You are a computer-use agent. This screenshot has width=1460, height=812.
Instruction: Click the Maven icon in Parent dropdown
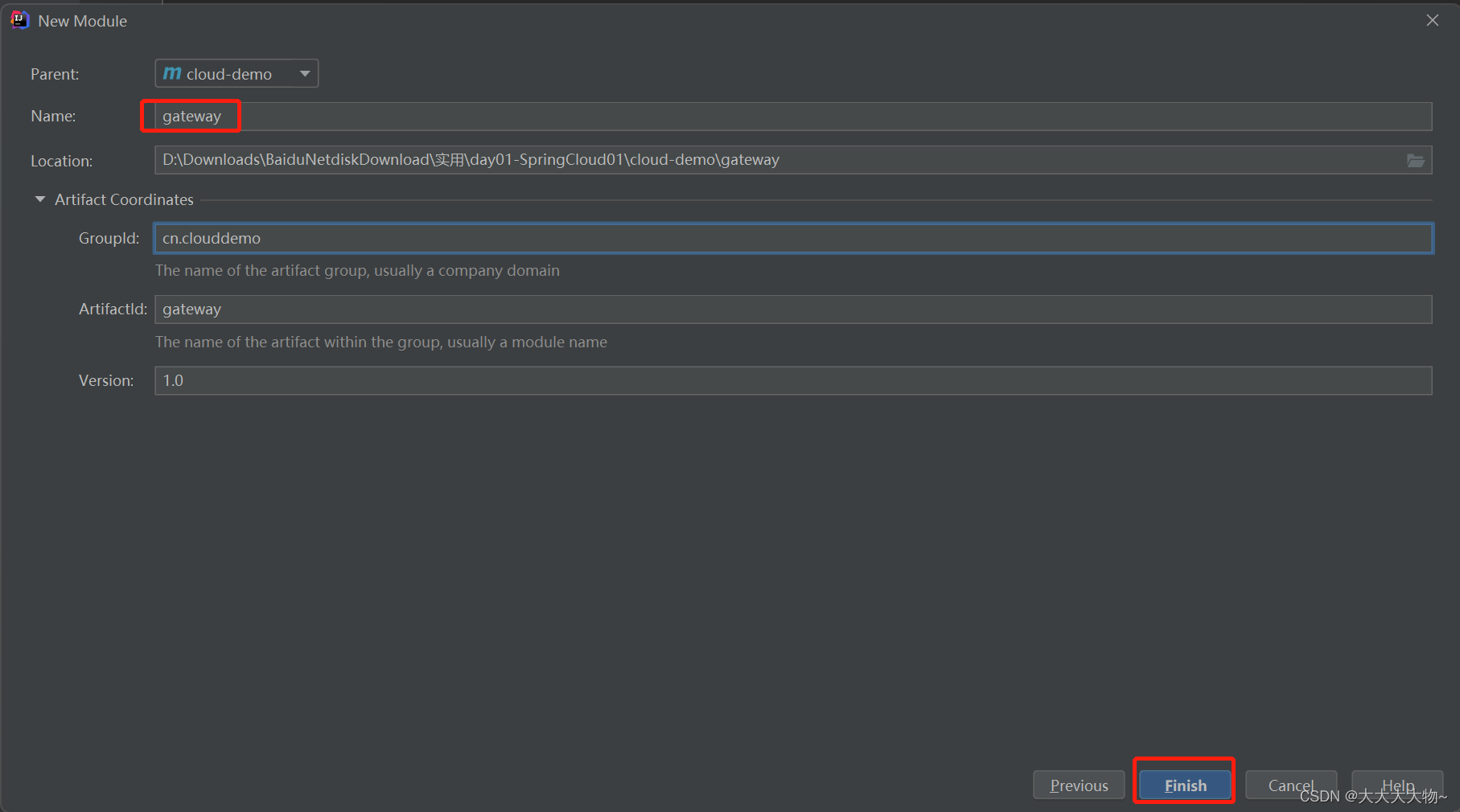[x=172, y=73]
